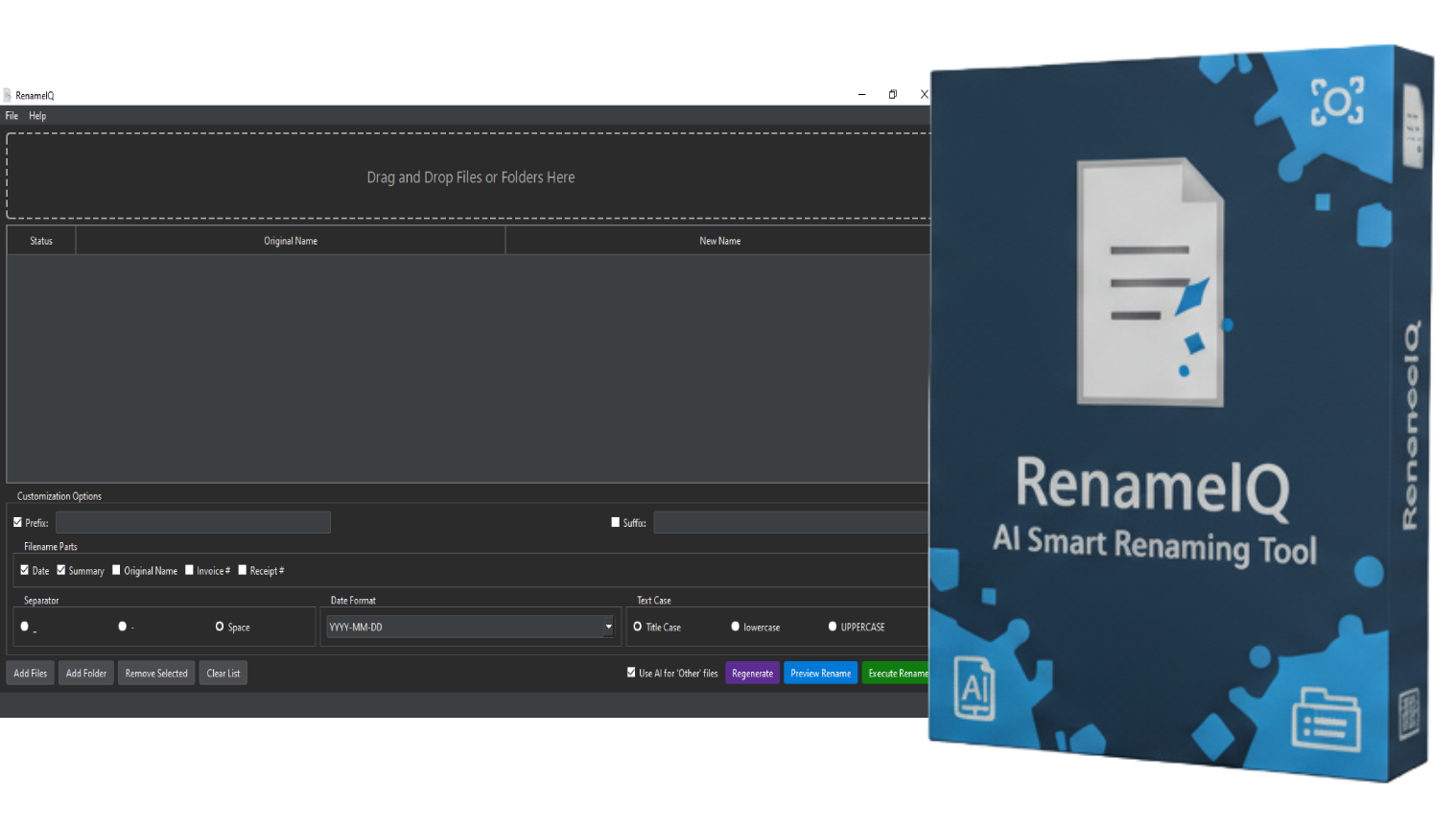Viewport: 1456px width, 831px height.
Task: Click the document icon on the product box
Action: [1150, 283]
